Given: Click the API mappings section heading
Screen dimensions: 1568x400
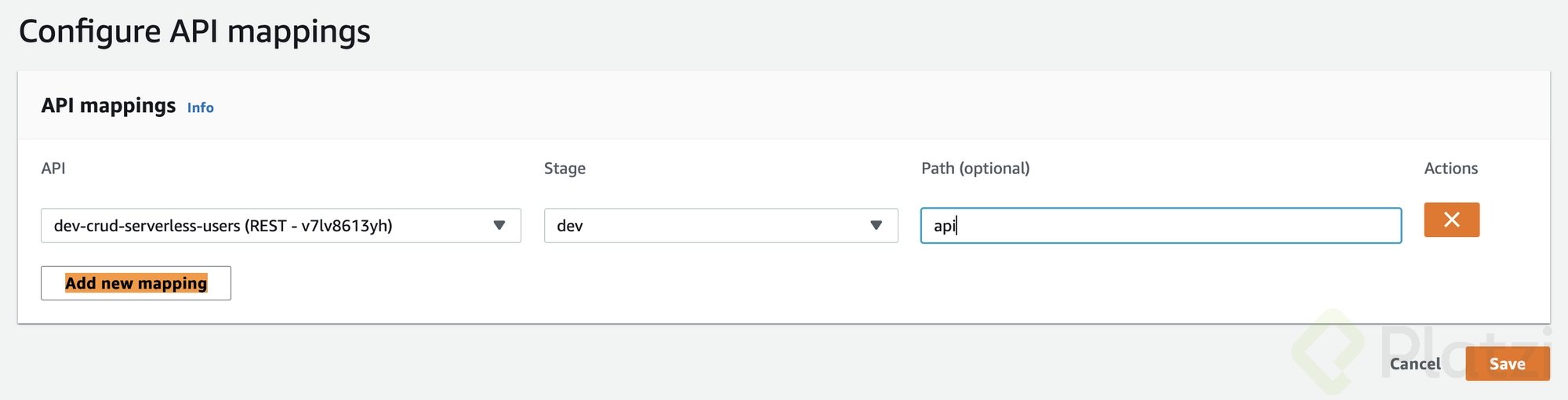Looking at the screenshot, I should click(x=108, y=105).
